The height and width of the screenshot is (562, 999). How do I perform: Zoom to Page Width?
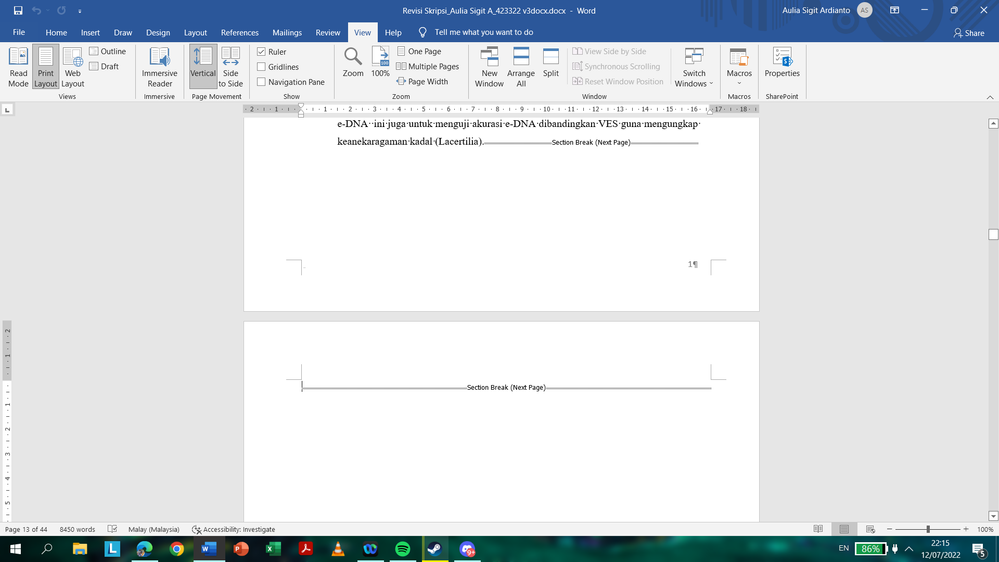tap(422, 82)
